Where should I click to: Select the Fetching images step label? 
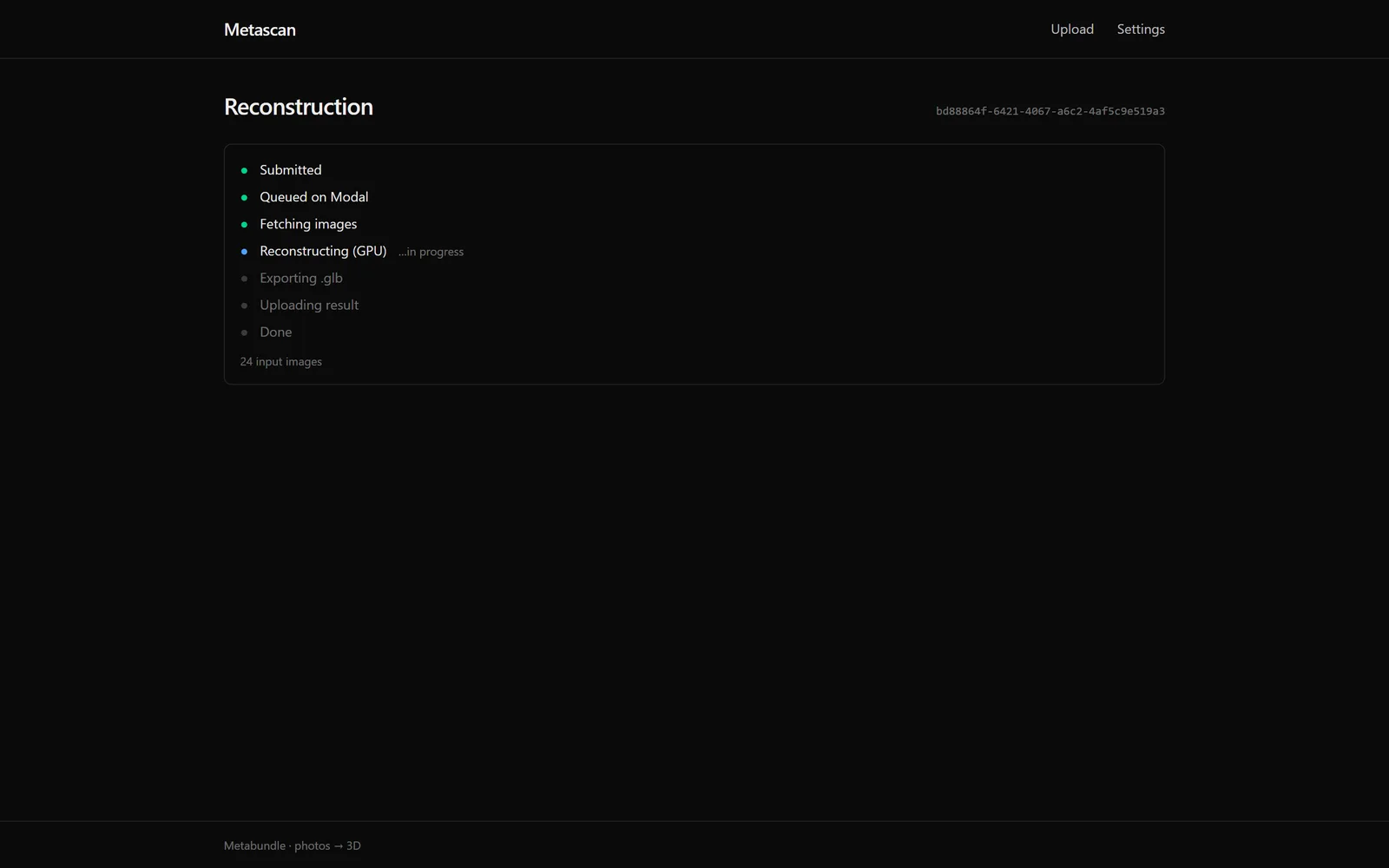[308, 224]
